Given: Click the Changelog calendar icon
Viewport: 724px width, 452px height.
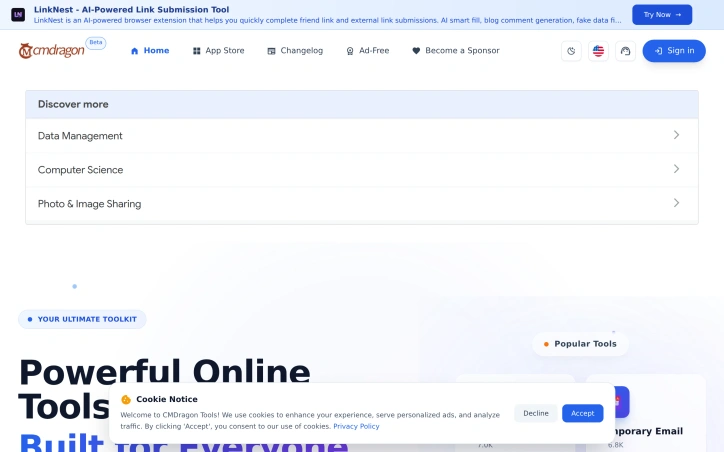Looking at the screenshot, I should [272, 51].
